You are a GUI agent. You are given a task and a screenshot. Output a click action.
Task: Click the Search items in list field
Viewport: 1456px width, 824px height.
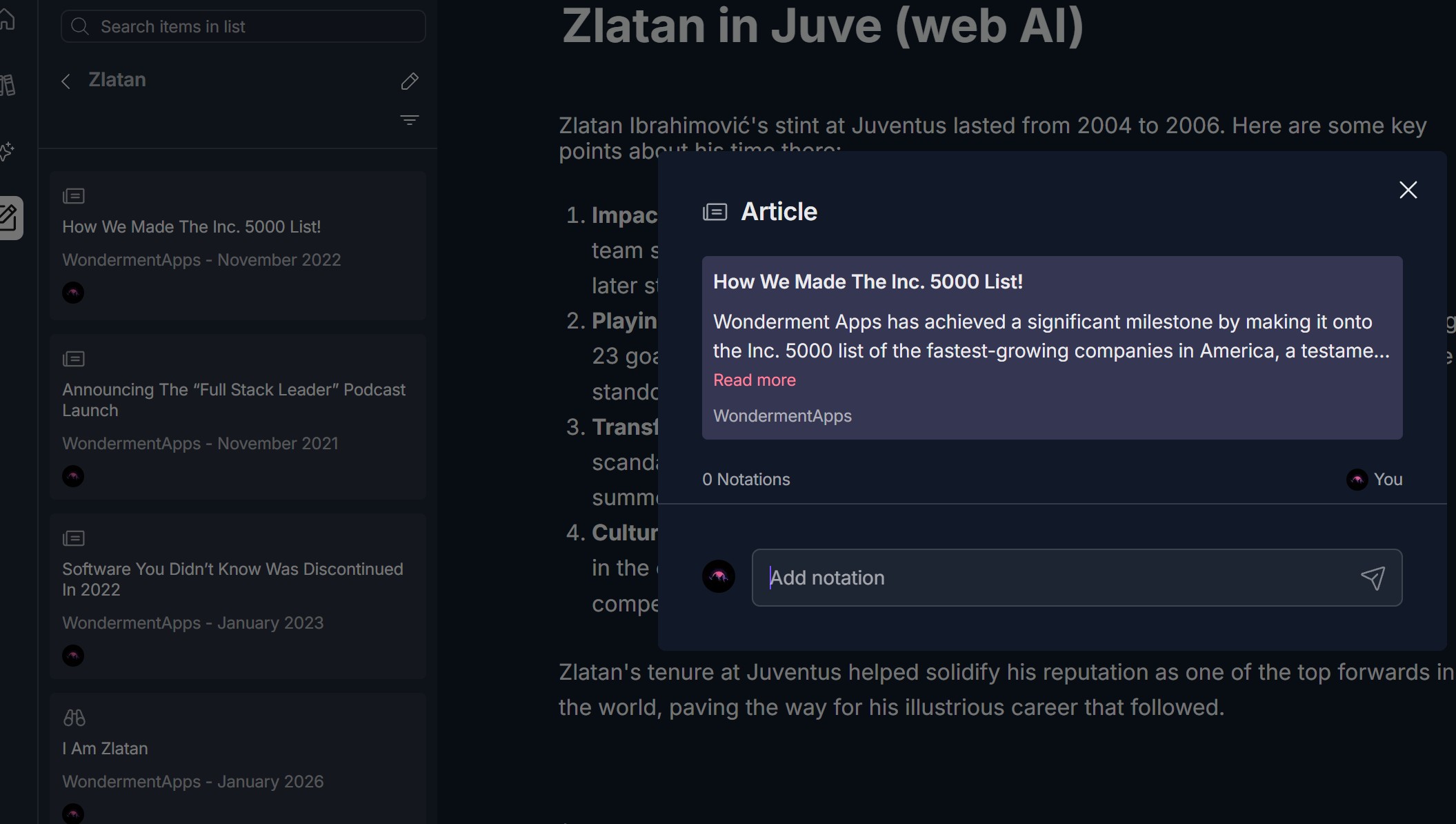point(243,26)
